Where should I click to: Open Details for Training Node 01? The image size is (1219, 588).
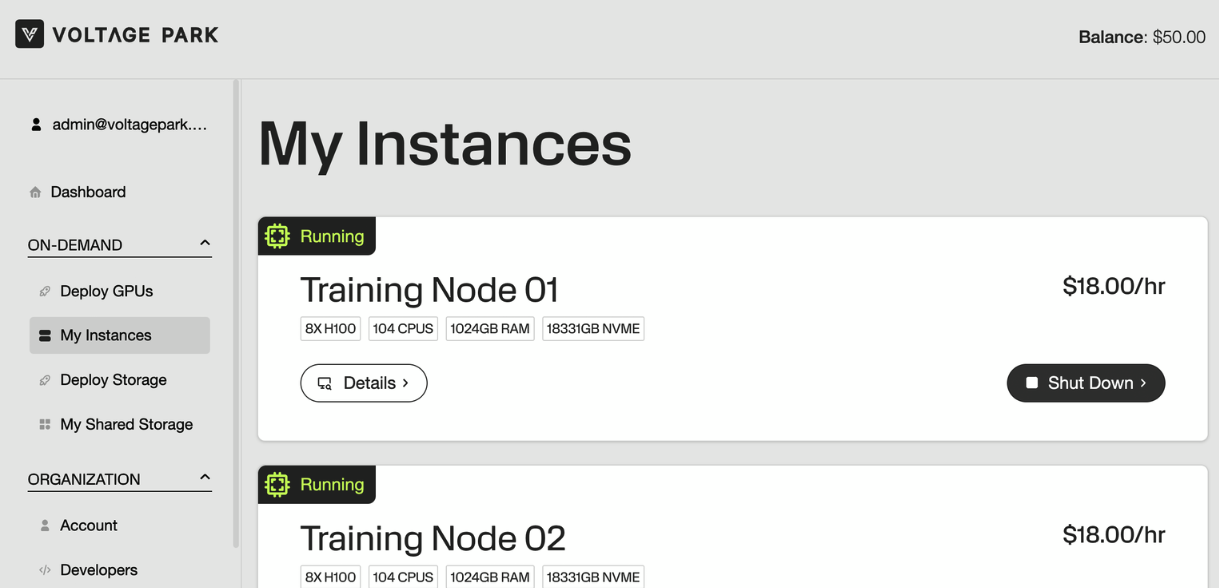pyautogui.click(x=363, y=383)
